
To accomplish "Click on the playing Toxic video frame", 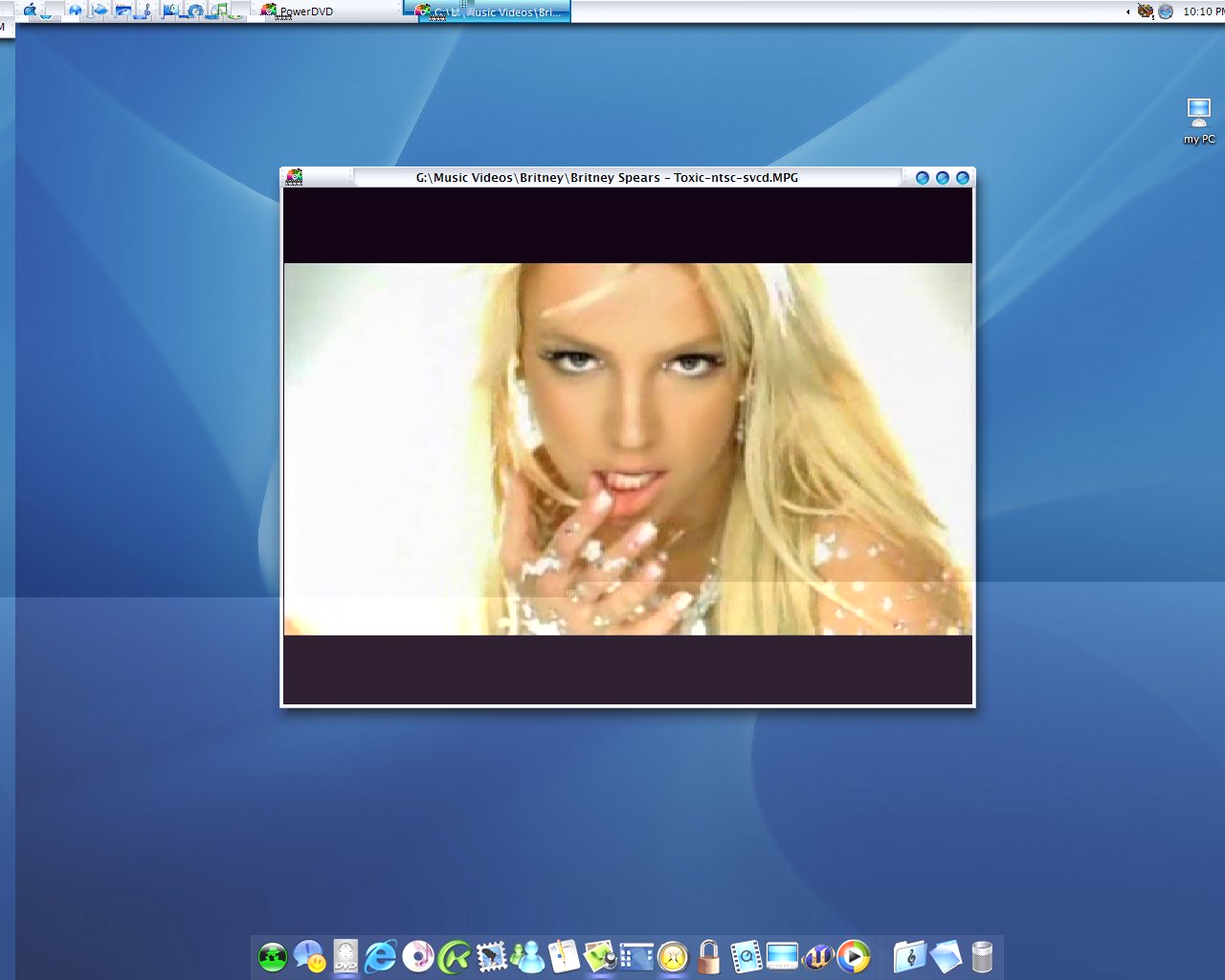I will tap(628, 448).
